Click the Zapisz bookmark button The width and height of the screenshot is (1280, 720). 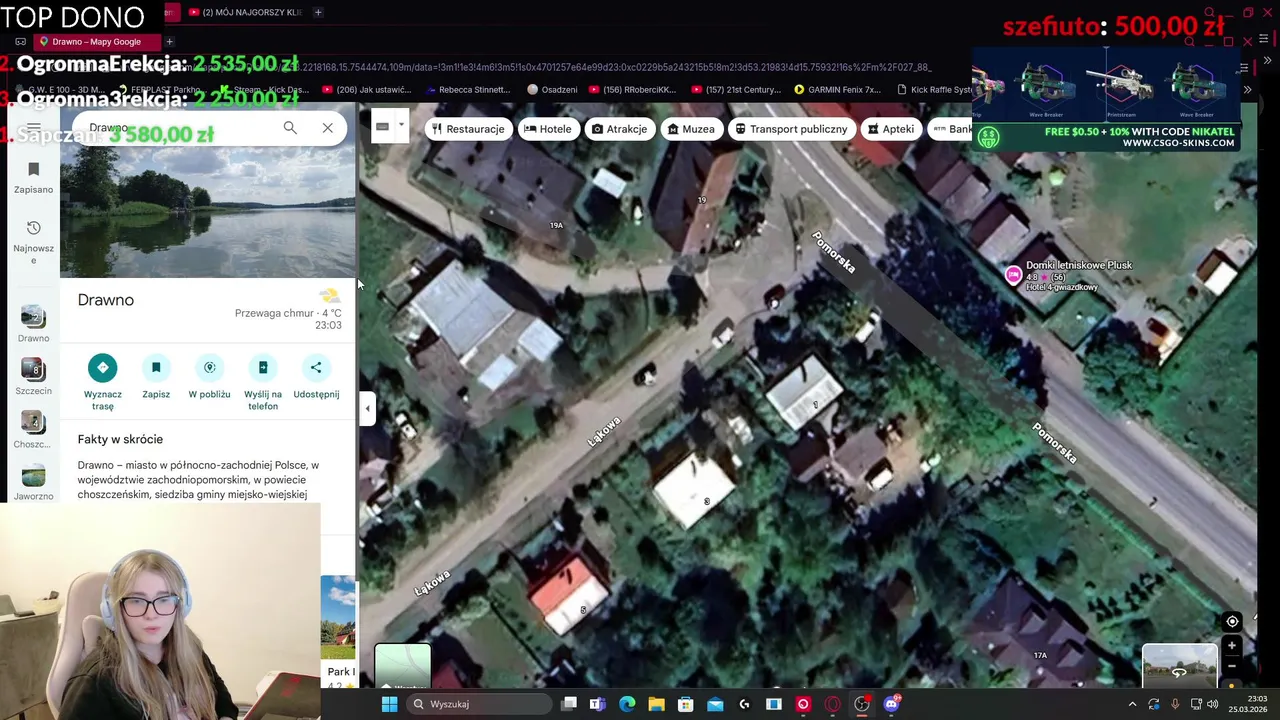156,377
